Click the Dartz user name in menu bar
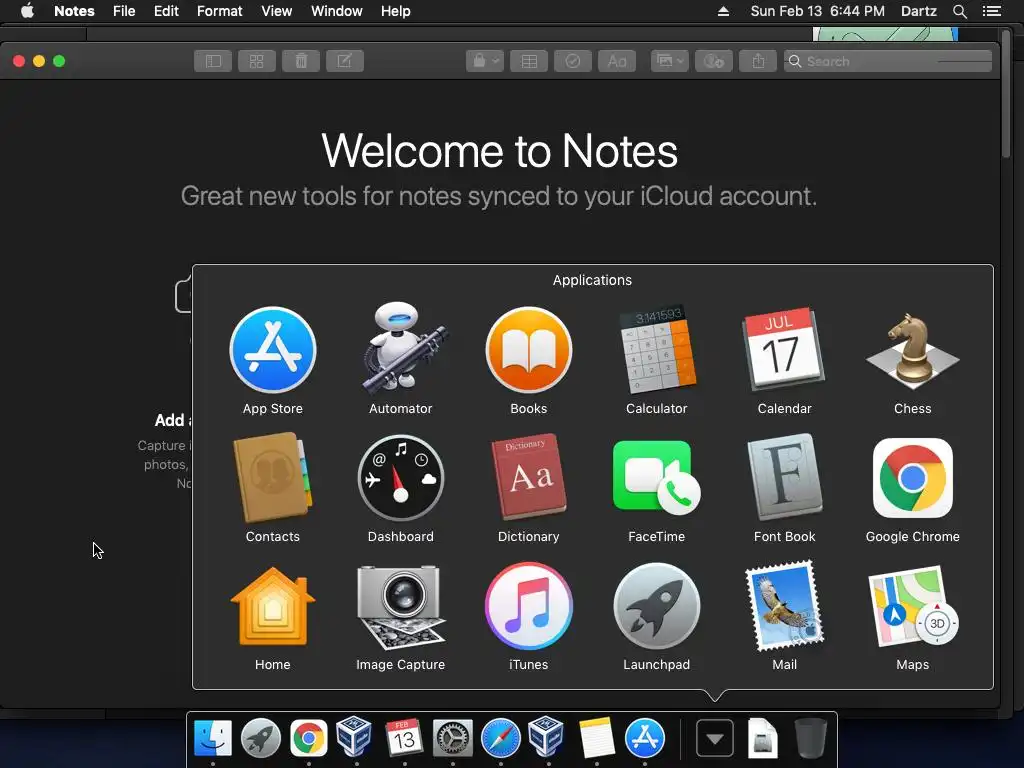The width and height of the screenshot is (1024, 768). click(918, 11)
